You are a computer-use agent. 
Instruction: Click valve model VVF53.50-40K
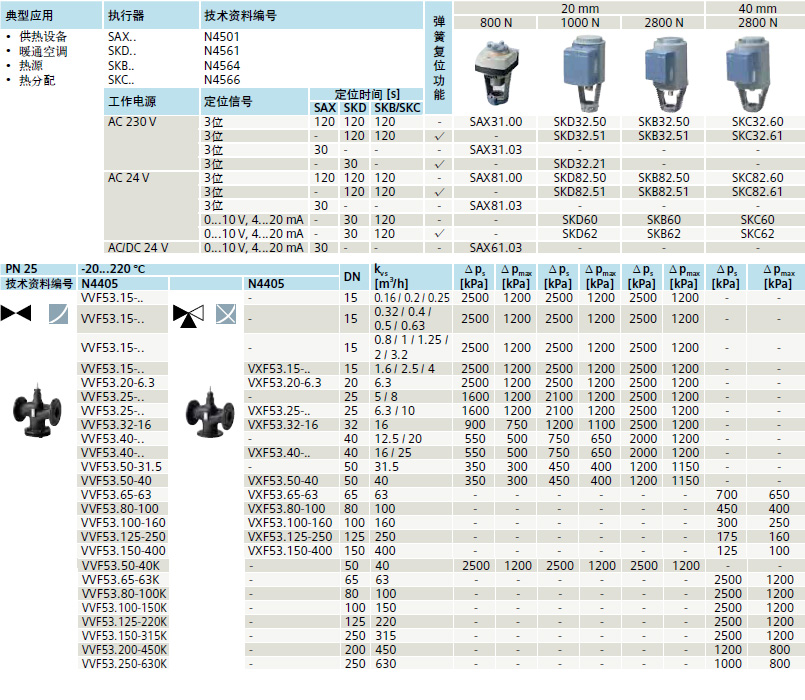pyautogui.click(x=121, y=565)
